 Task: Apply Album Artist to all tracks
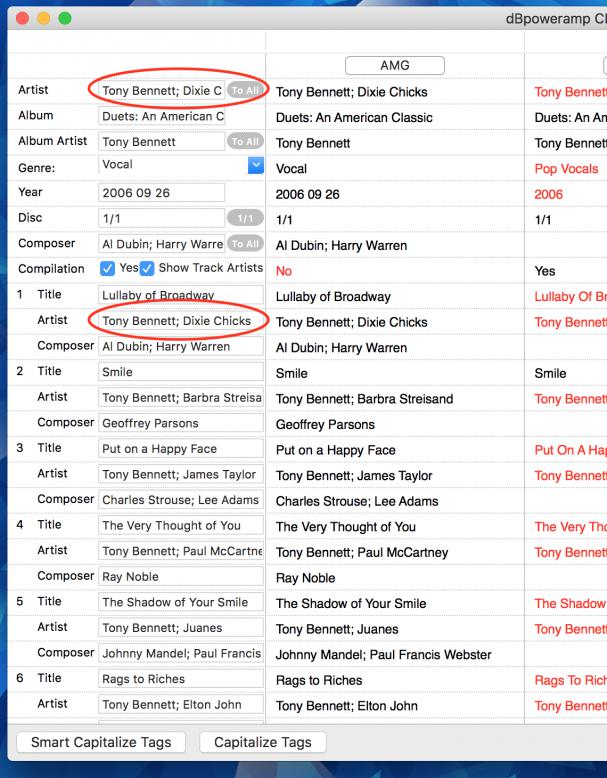coord(244,142)
